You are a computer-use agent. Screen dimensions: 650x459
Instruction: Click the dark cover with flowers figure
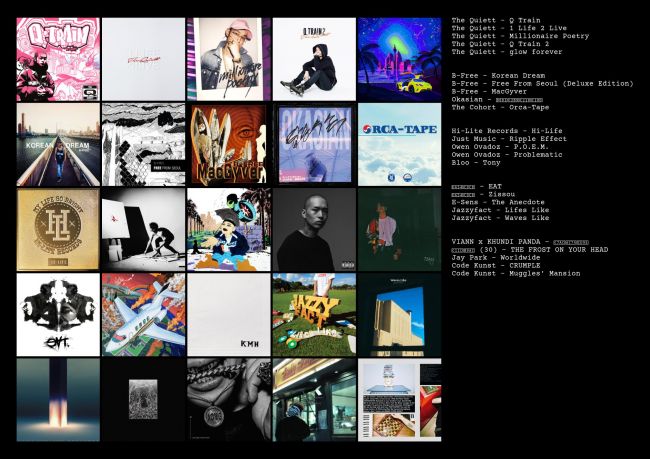(400, 230)
